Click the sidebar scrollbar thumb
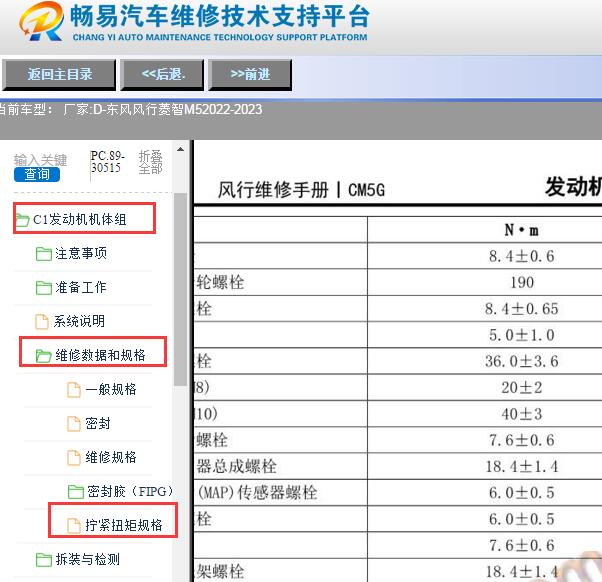The image size is (602, 582). pos(180,289)
